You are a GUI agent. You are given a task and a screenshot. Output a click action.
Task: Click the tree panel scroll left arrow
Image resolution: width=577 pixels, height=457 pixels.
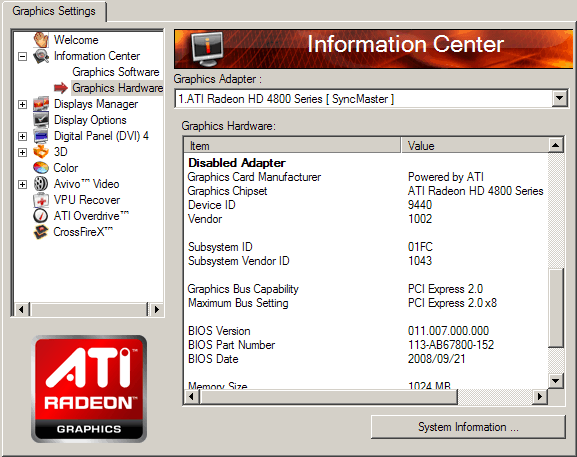(21, 309)
